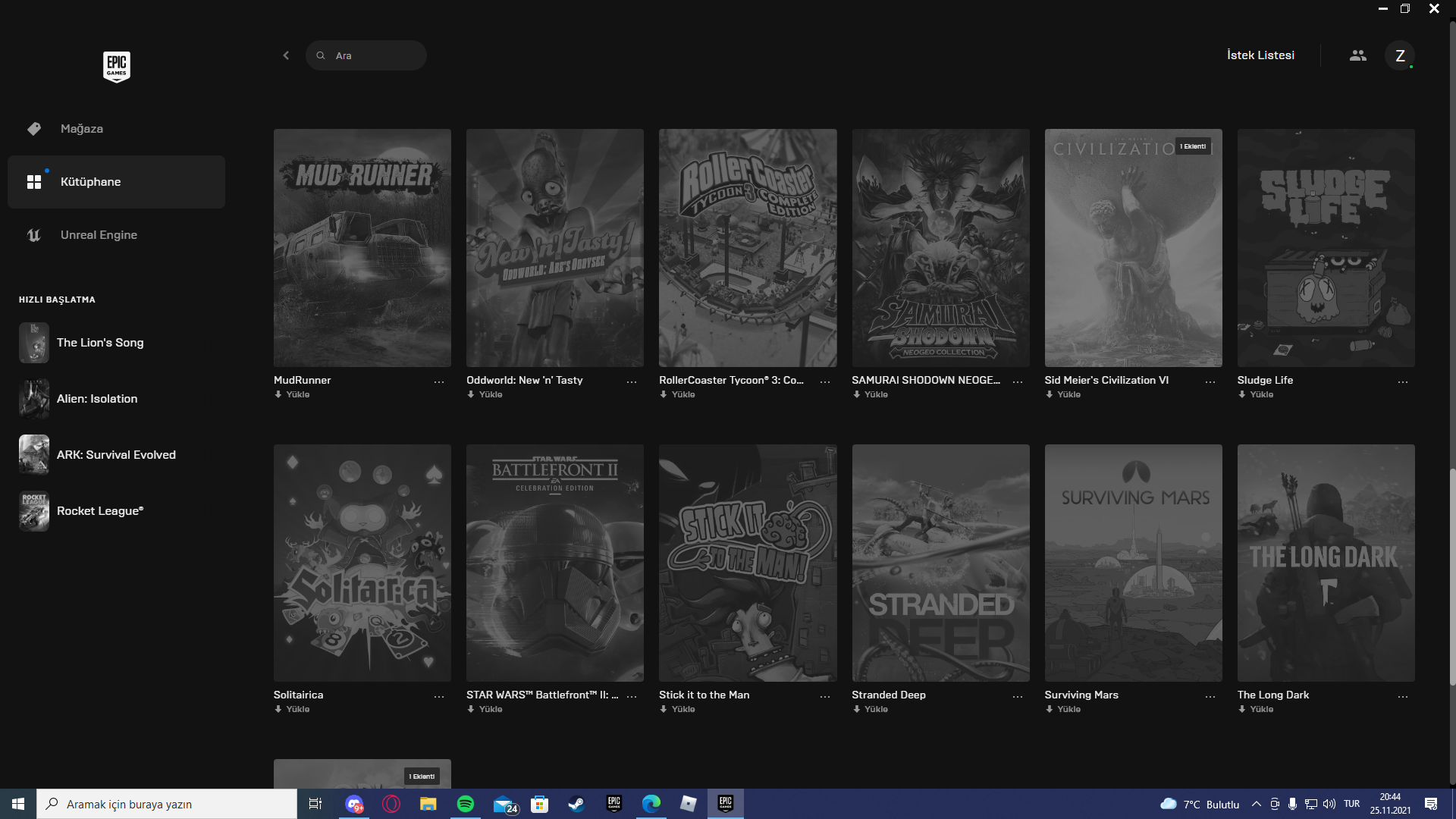Click Yükle under Oddworld: New 'n' Tasty
Image resolution: width=1456 pixels, height=819 pixels.
point(485,394)
